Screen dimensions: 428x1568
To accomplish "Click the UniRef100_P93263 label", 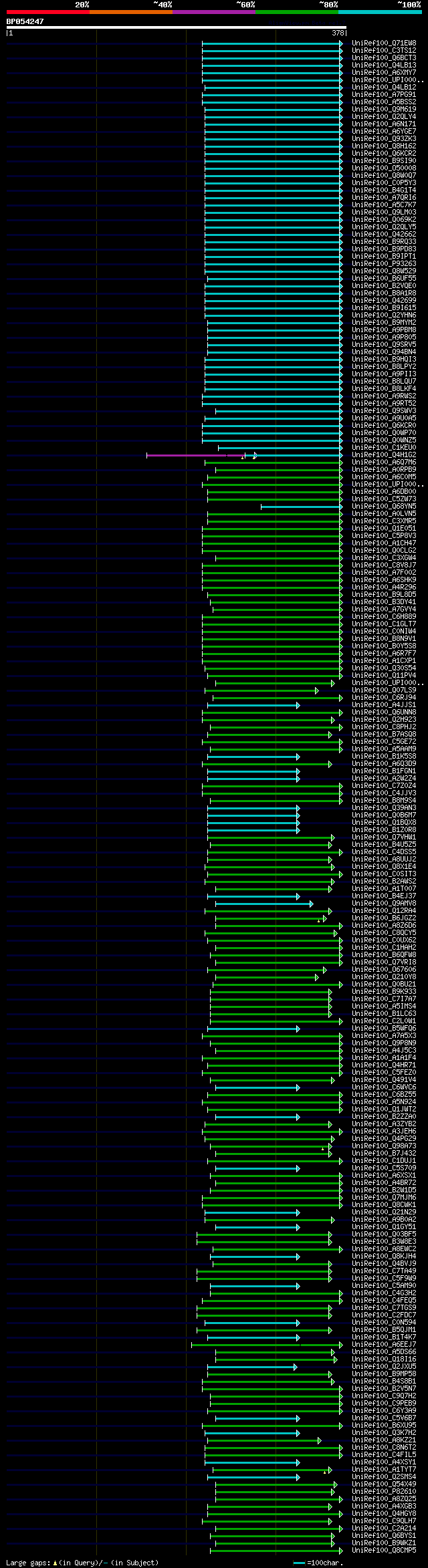I will [x=384, y=263].
